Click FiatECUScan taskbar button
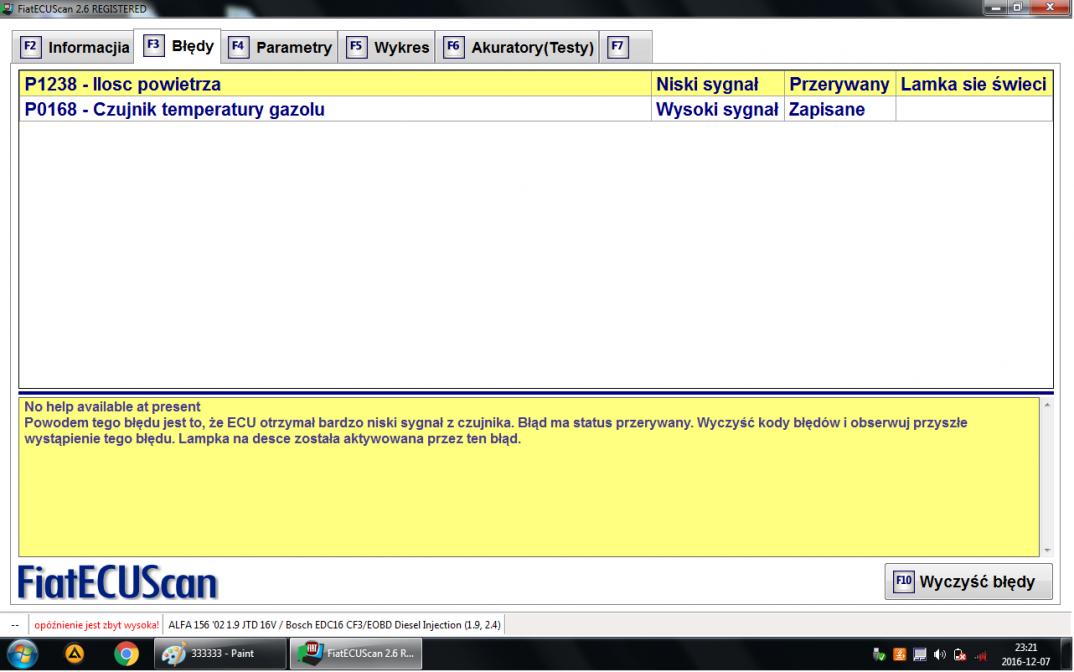The height and width of the screenshot is (672, 1074). point(356,654)
